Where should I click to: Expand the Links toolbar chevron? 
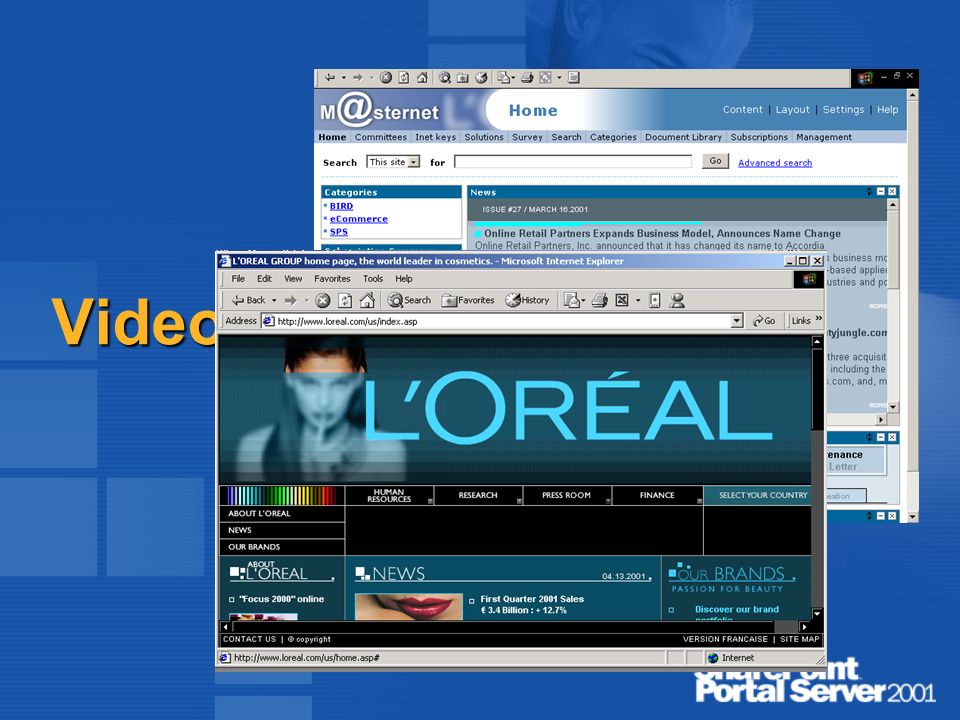click(x=819, y=318)
